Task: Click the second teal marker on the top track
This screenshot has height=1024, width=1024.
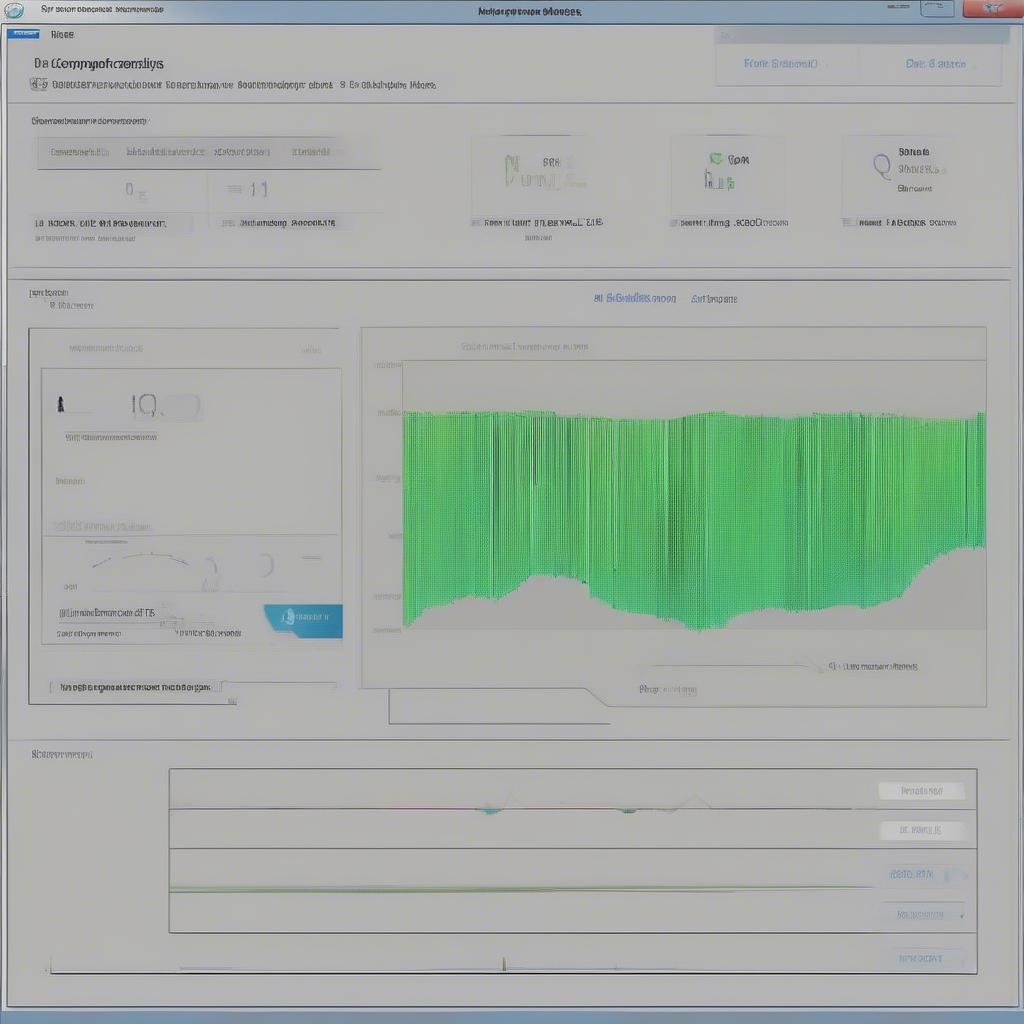Action: [x=629, y=810]
